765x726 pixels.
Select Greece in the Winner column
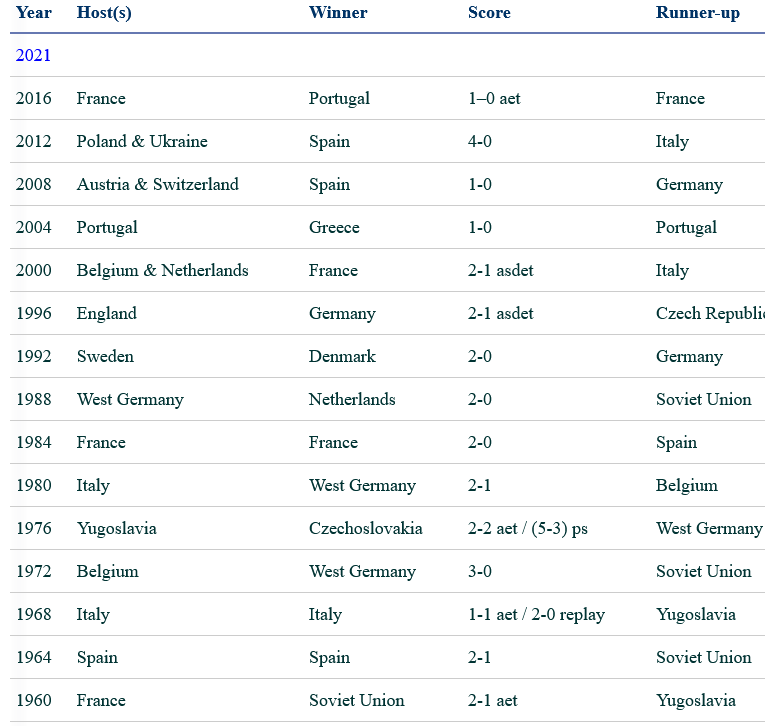coord(334,228)
